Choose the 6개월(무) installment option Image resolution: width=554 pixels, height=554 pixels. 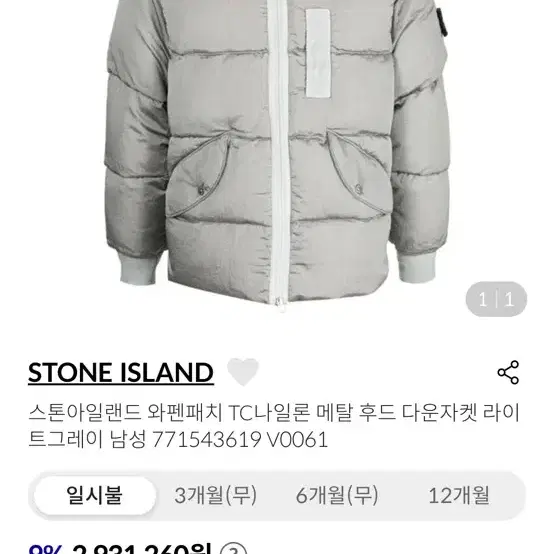tap(337, 495)
